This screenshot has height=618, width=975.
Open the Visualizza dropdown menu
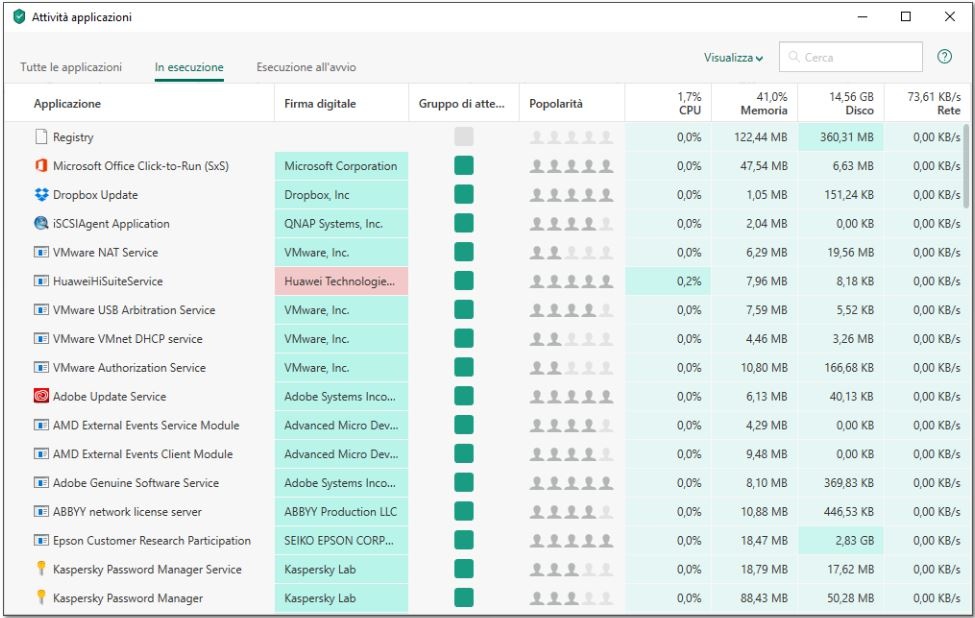click(733, 58)
